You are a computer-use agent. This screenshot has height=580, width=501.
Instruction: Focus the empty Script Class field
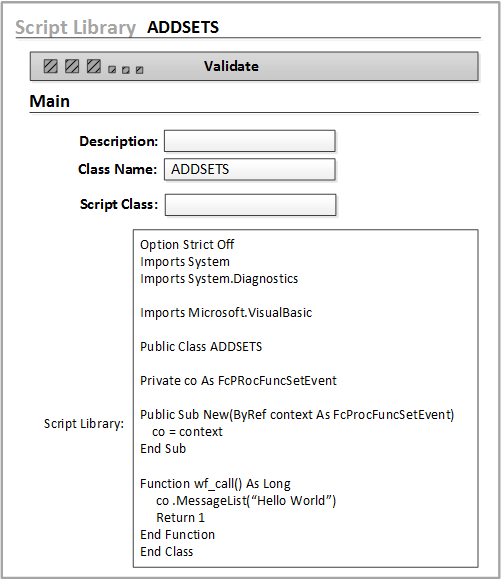click(250, 205)
